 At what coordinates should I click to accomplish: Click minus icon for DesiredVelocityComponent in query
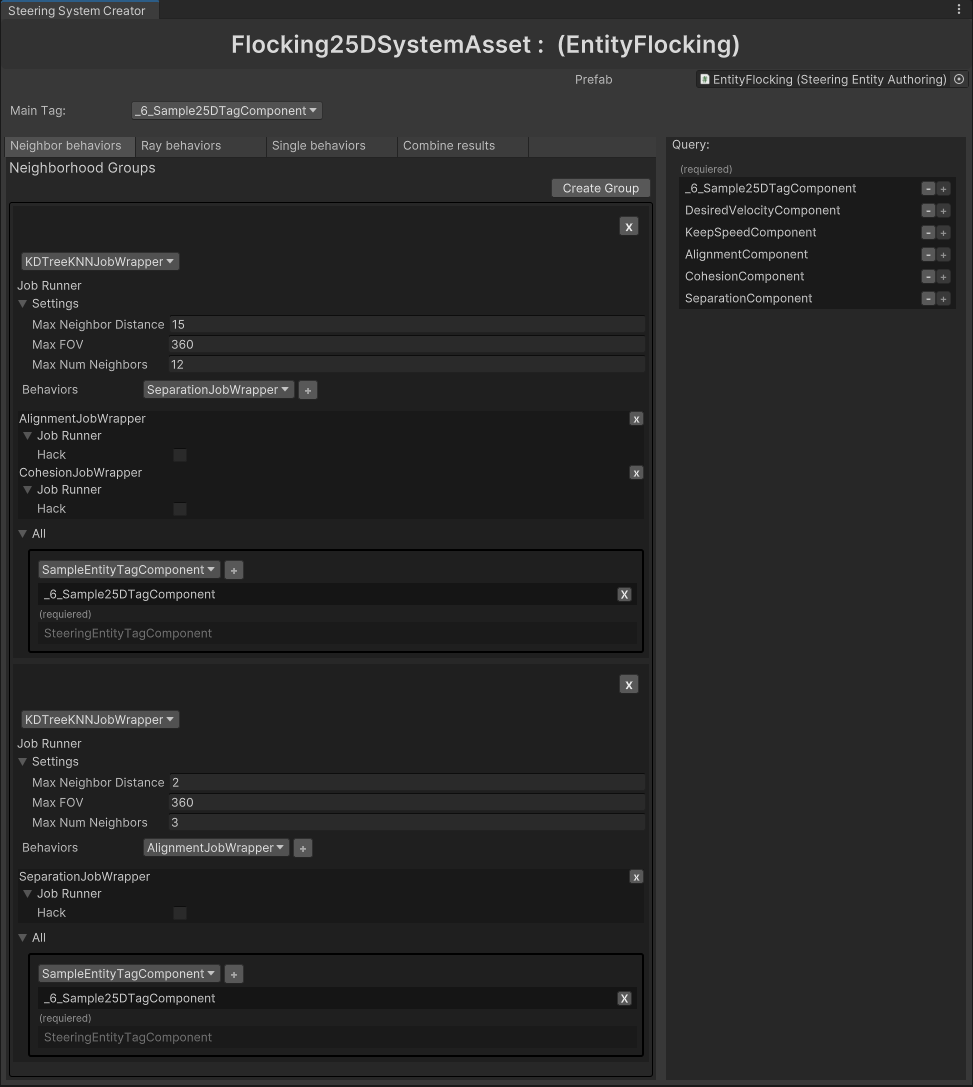coord(928,211)
